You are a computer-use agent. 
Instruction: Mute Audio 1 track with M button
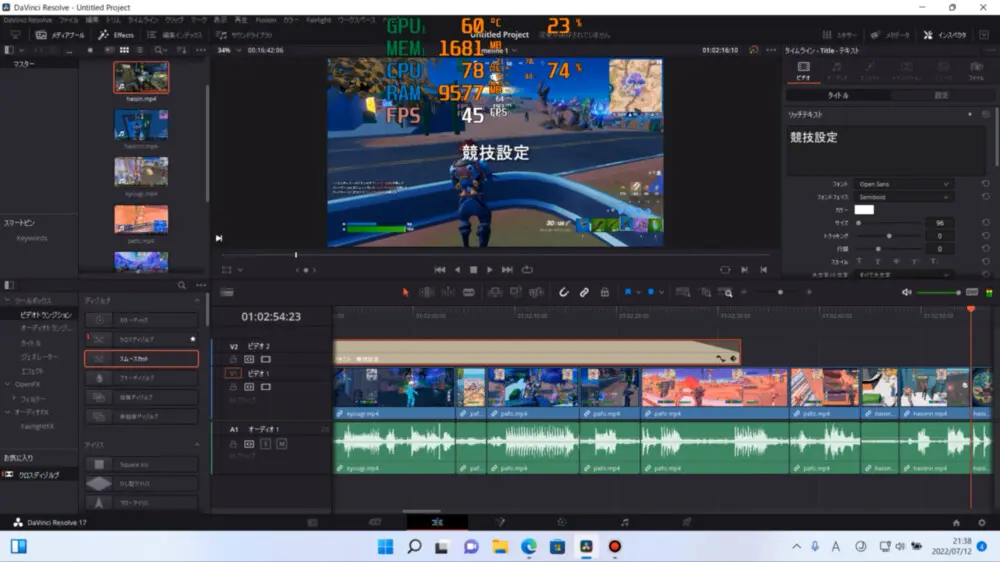[x=282, y=444]
